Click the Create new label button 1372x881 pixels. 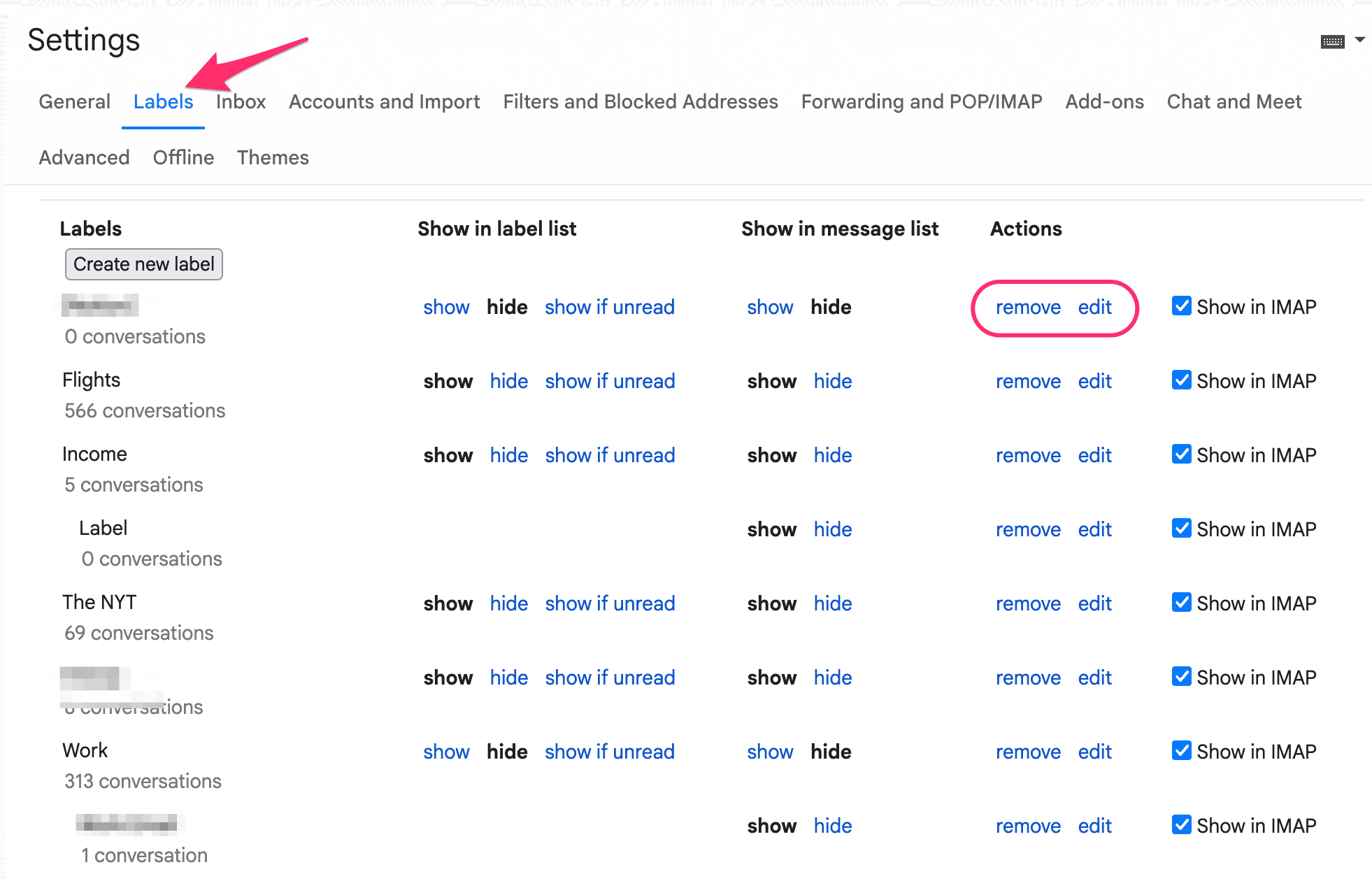(x=143, y=264)
